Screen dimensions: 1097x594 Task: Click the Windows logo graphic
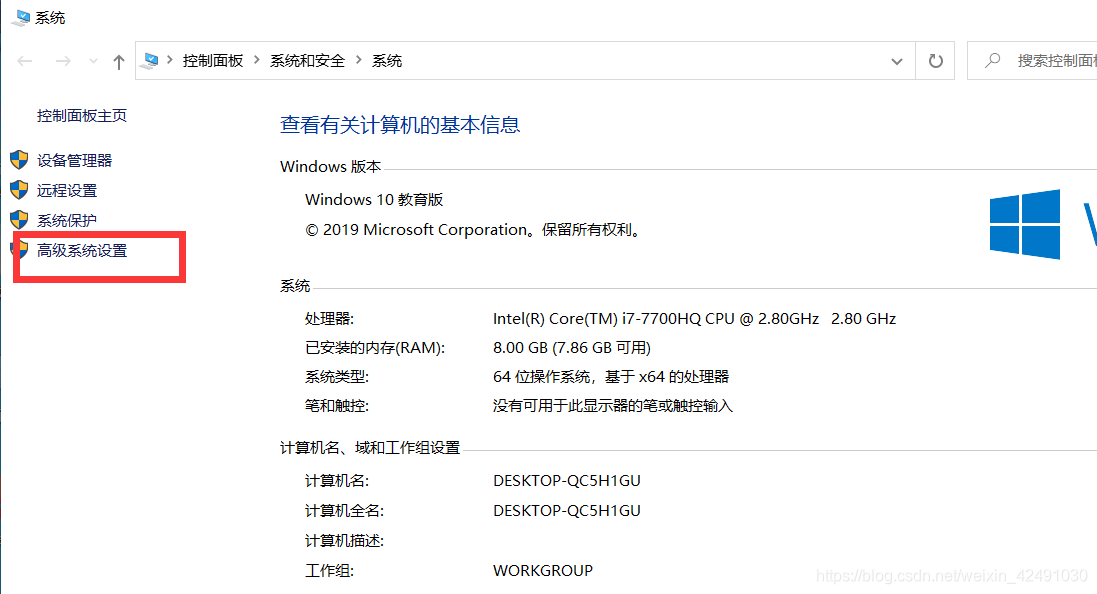[x=1025, y=224]
